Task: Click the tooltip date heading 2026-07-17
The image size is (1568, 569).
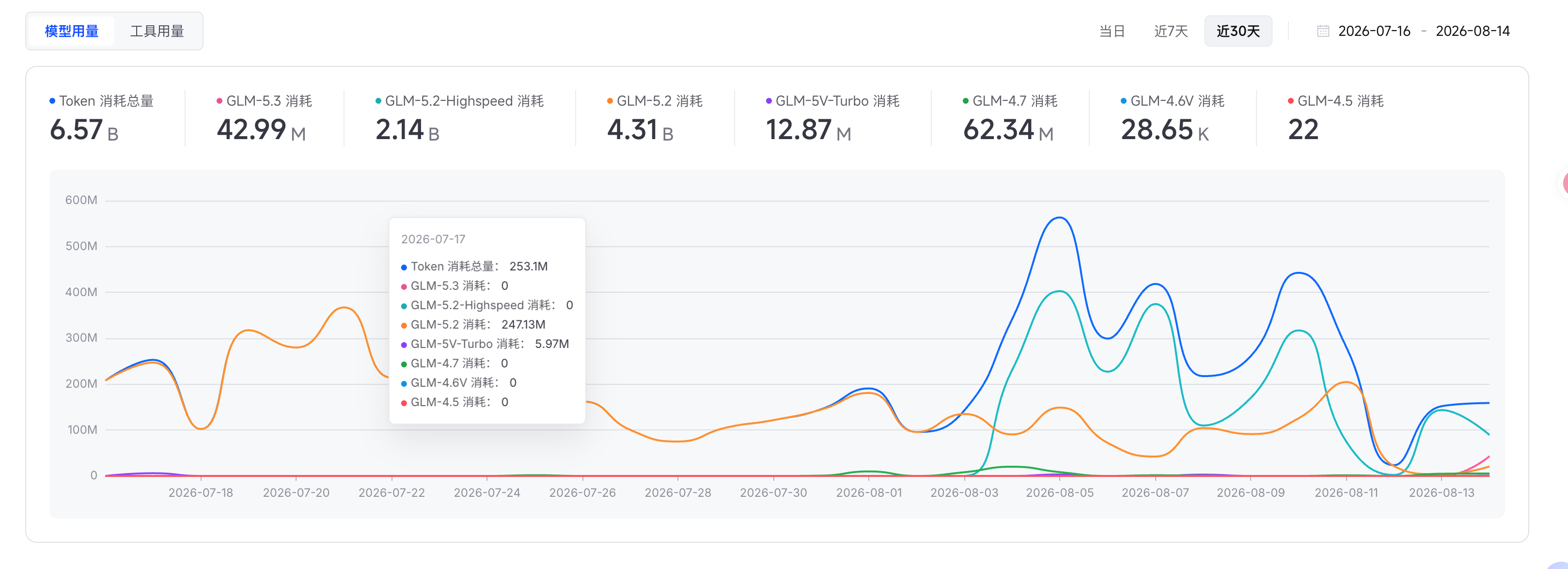Action: (433, 239)
